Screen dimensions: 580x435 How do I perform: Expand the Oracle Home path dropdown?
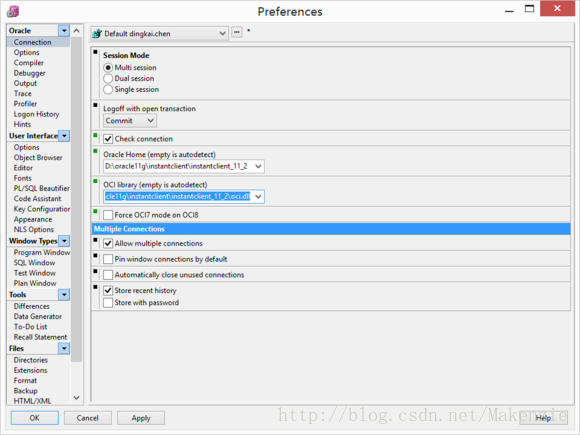click(258, 166)
